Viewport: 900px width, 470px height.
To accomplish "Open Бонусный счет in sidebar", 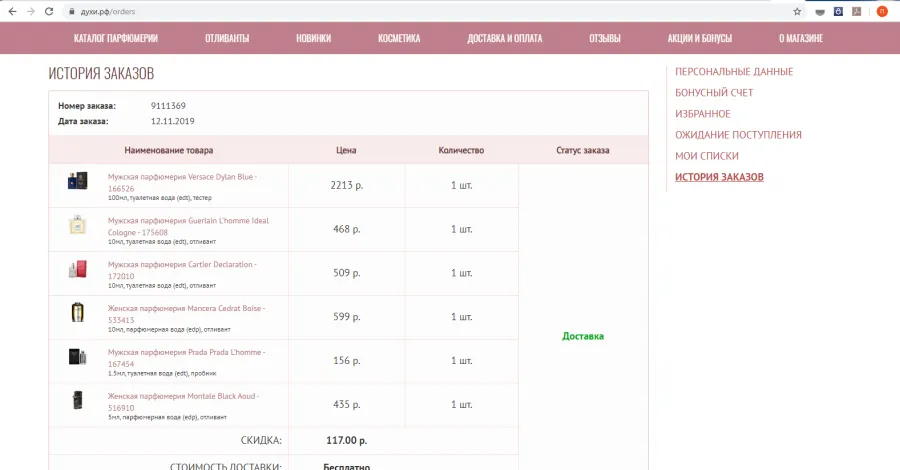I will click(x=714, y=92).
